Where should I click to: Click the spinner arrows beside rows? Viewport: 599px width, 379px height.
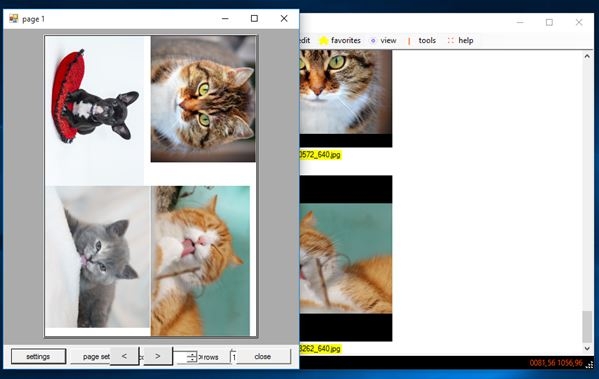[x=192, y=357]
